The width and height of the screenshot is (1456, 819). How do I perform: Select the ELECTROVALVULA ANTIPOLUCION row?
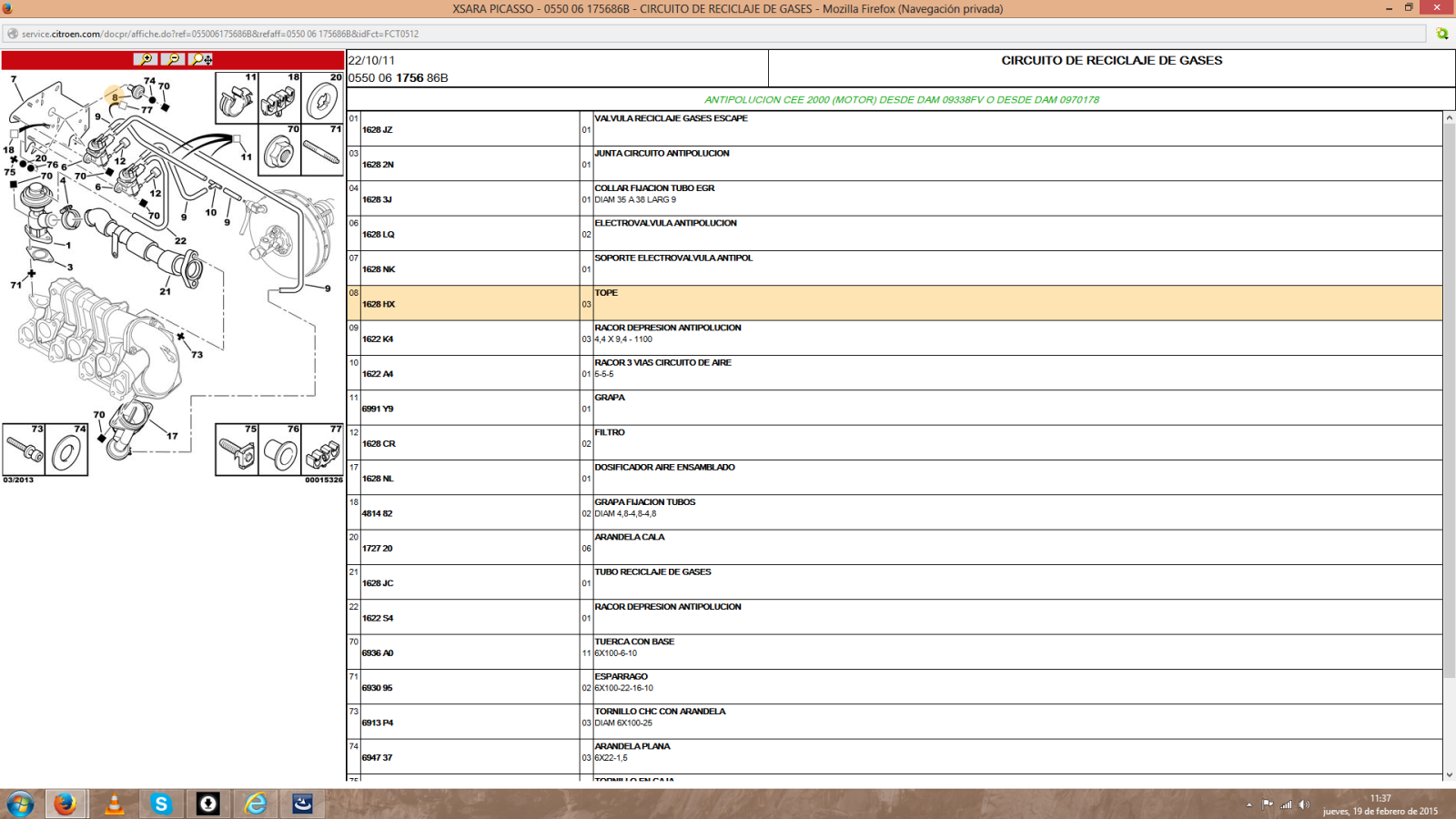(x=895, y=234)
